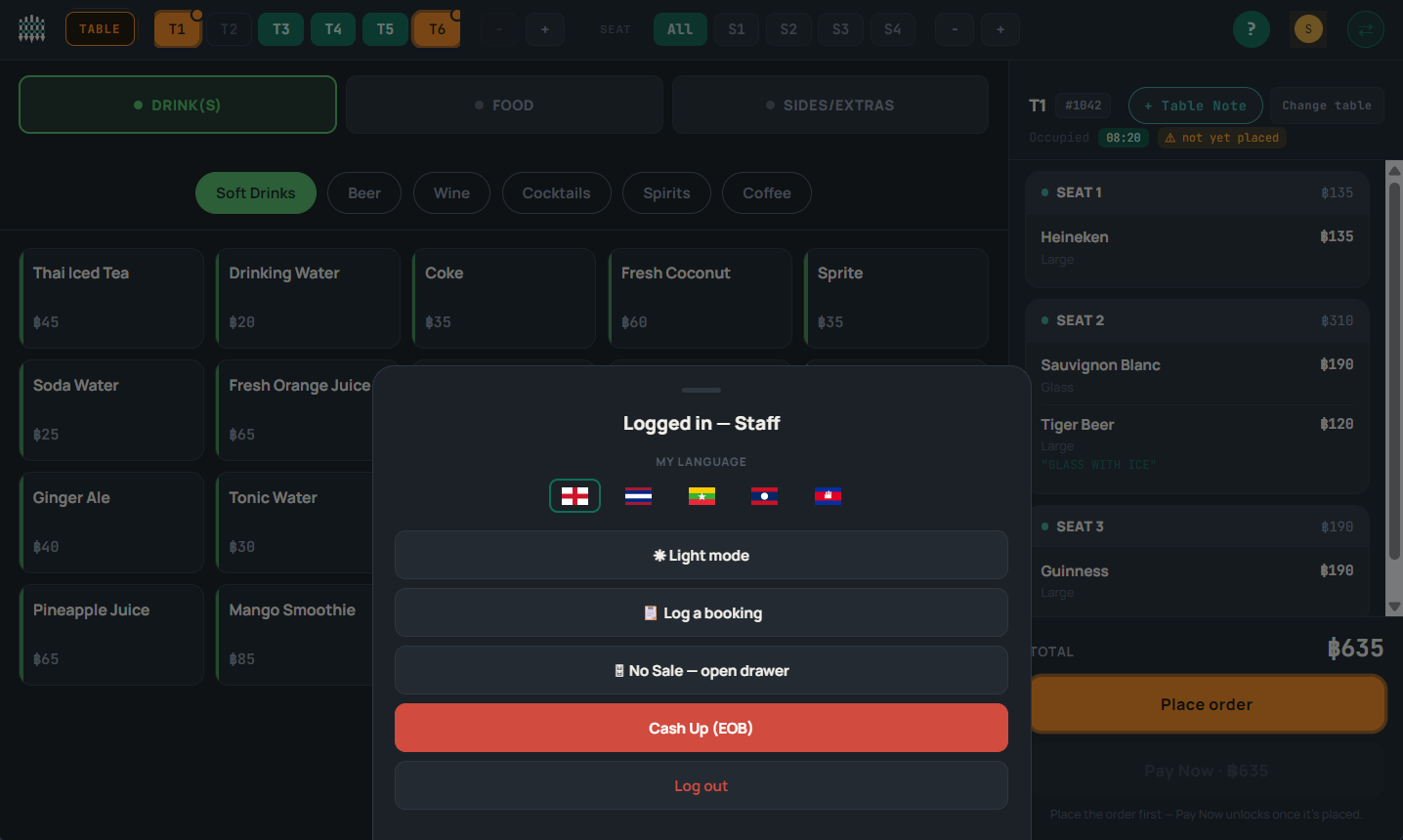Filter to seat S2

point(788,29)
